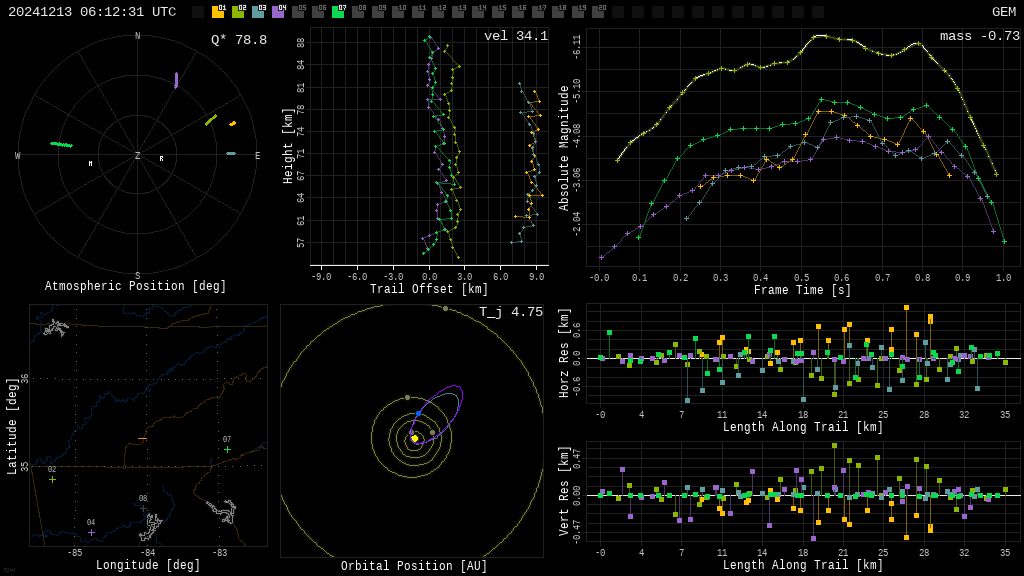The width and height of the screenshot is (1024, 576).
Task: Click the R marker in the sky plot
Action: [161, 159]
